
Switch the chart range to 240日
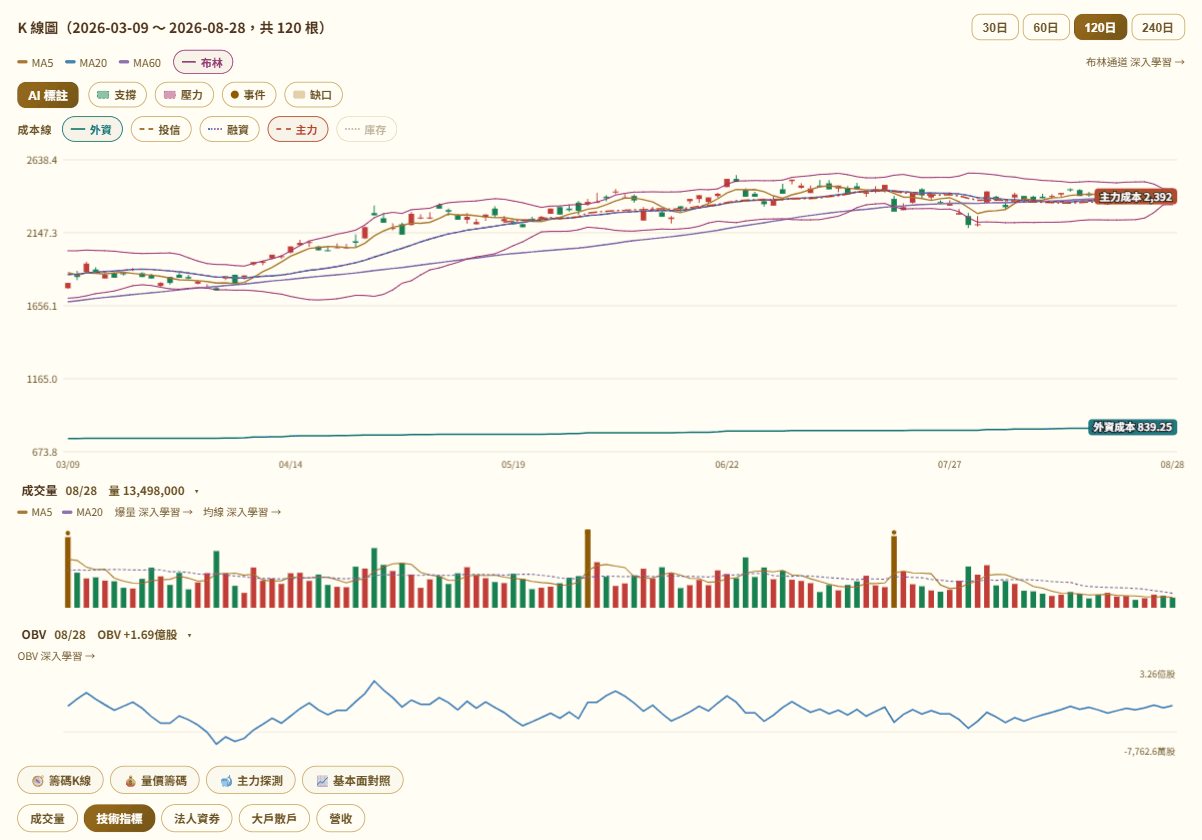pos(1158,27)
